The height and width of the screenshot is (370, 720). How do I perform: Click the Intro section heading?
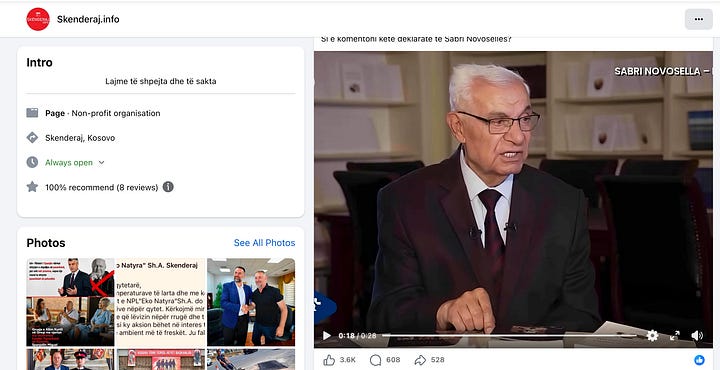(x=39, y=62)
